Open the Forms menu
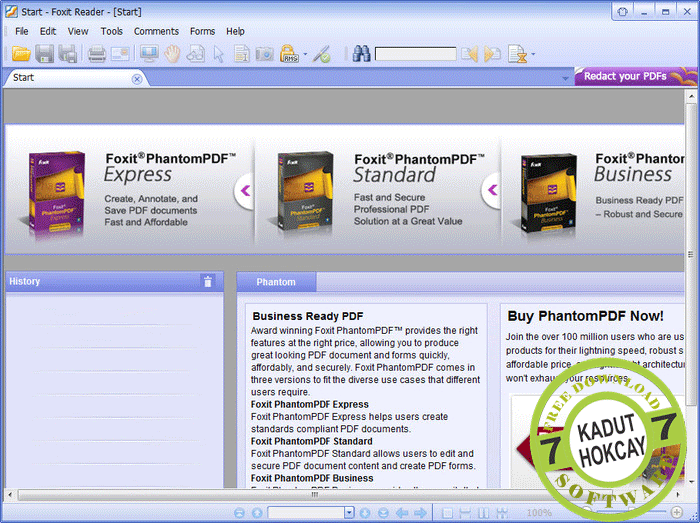Viewport: 700px width, 523px height. tap(202, 31)
